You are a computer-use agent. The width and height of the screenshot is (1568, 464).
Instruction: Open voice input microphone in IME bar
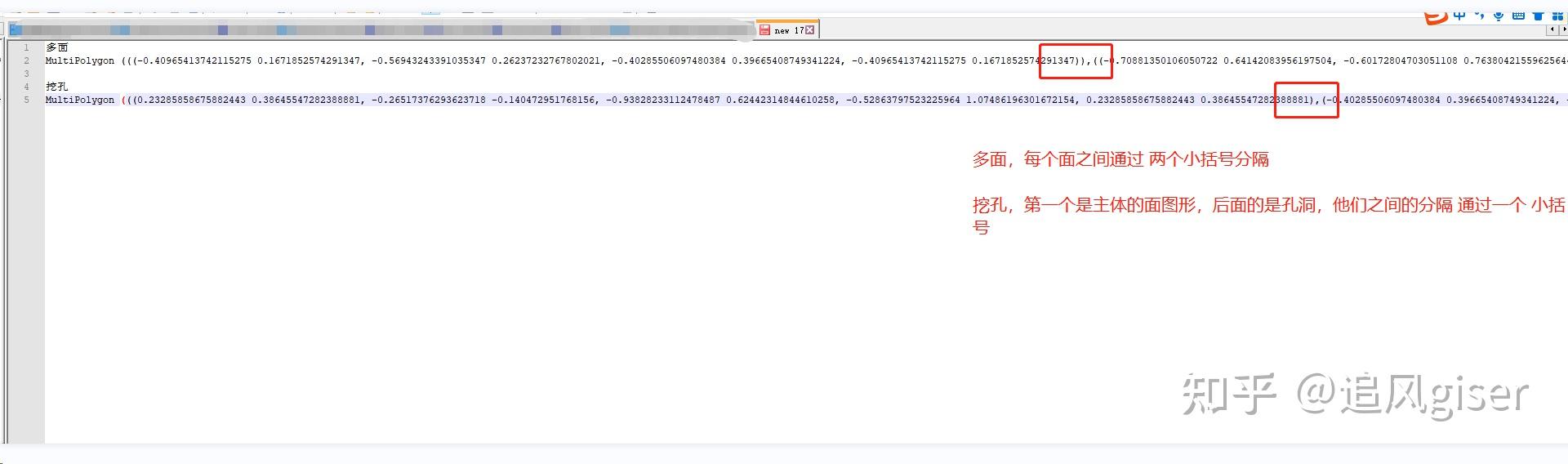(x=1499, y=16)
